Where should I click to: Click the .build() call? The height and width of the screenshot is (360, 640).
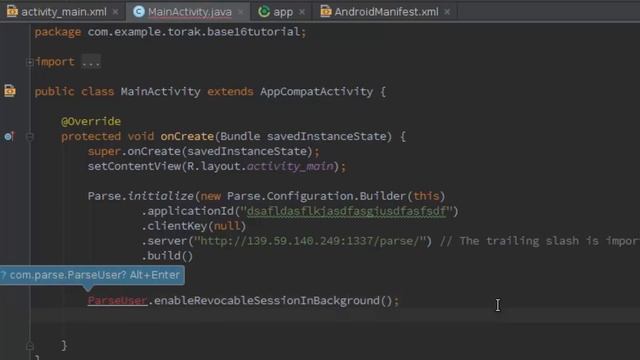click(x=167, y=256)
